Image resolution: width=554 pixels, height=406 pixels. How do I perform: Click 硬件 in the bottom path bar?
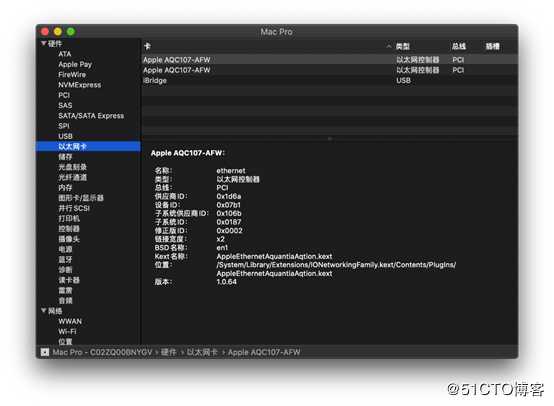169,352
